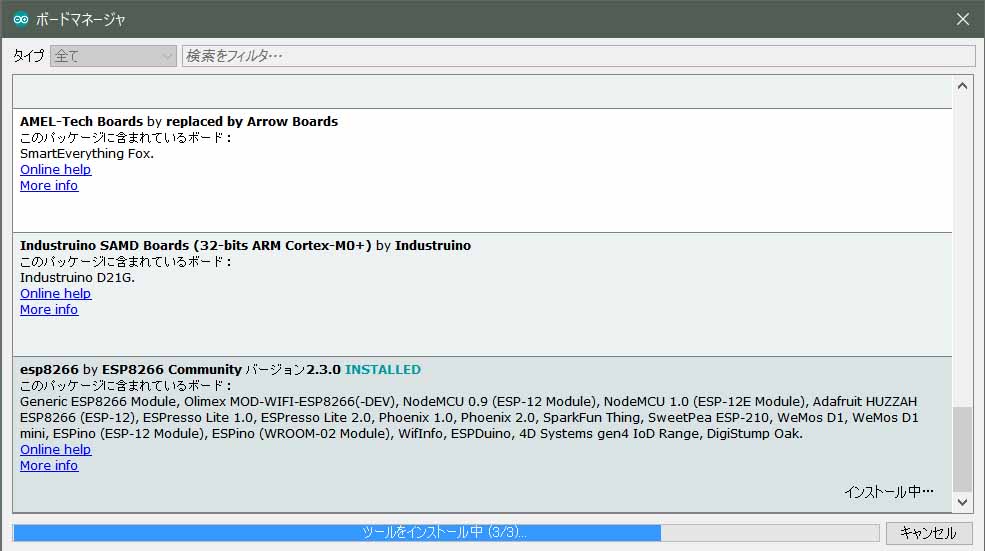Click the Arduino logo in title bar

(21, 19)
